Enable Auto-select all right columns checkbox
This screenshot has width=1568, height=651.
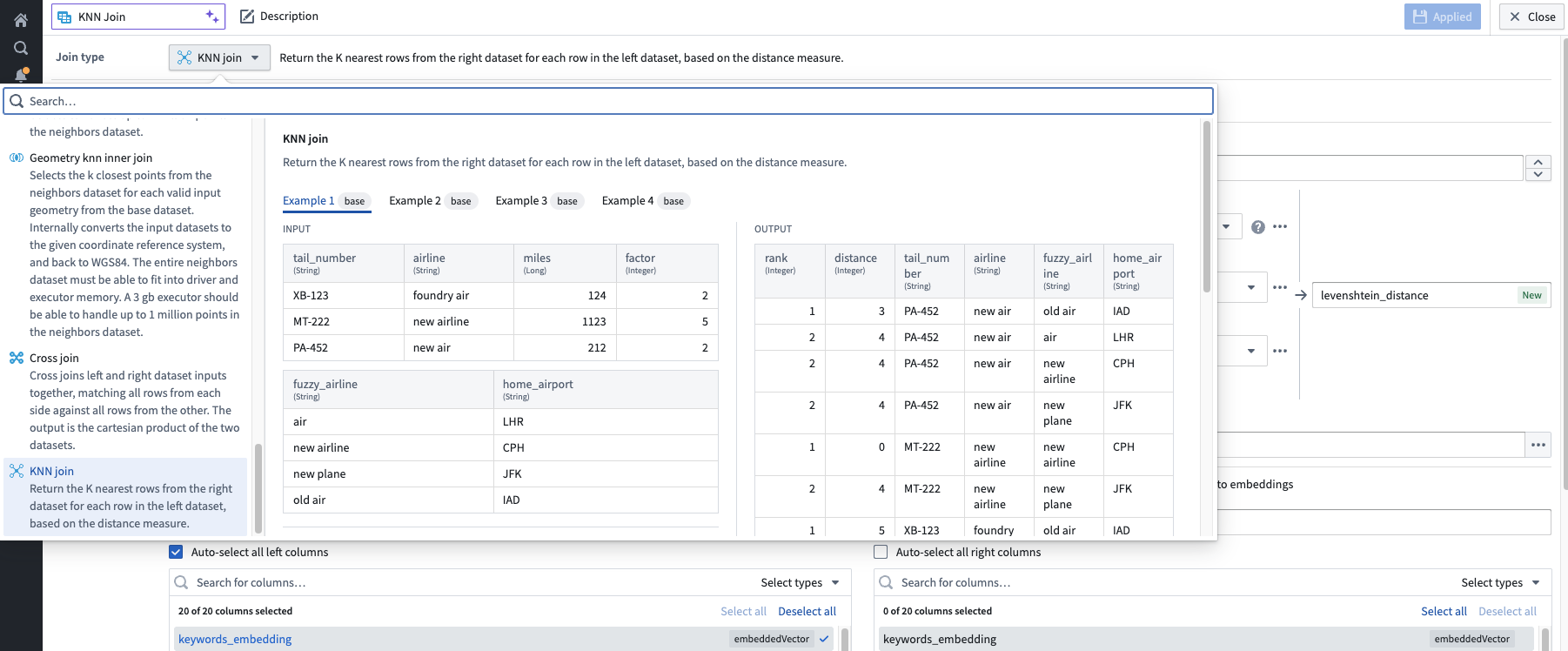[x=881, y=552]
